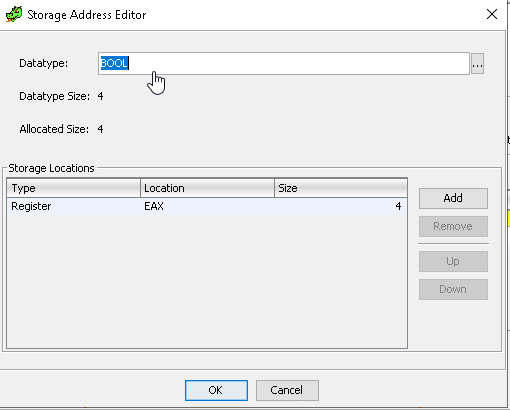Click into the Datatype text field

click(x=284, y=63)
